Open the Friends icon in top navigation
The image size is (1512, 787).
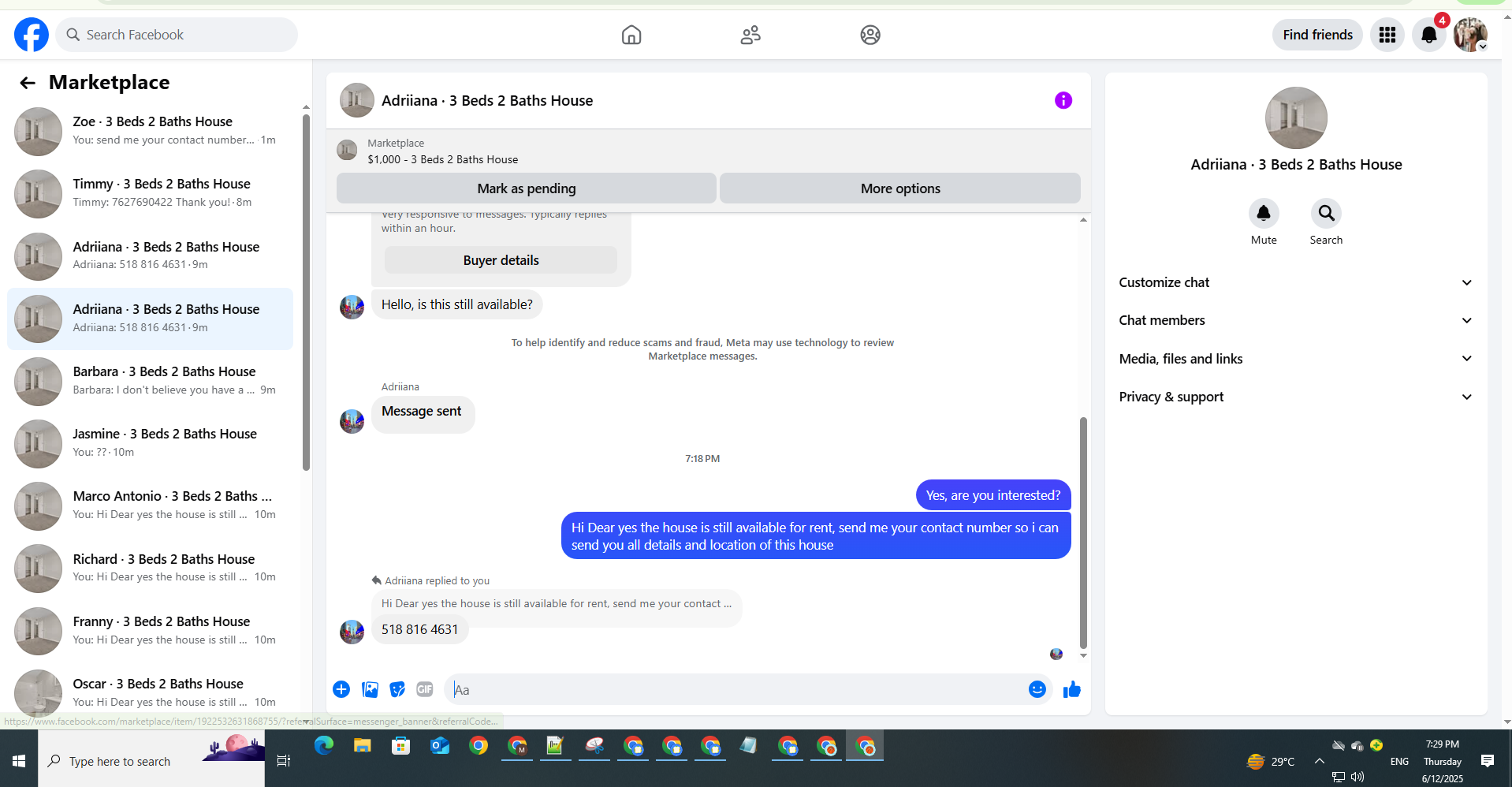point(750,35)
